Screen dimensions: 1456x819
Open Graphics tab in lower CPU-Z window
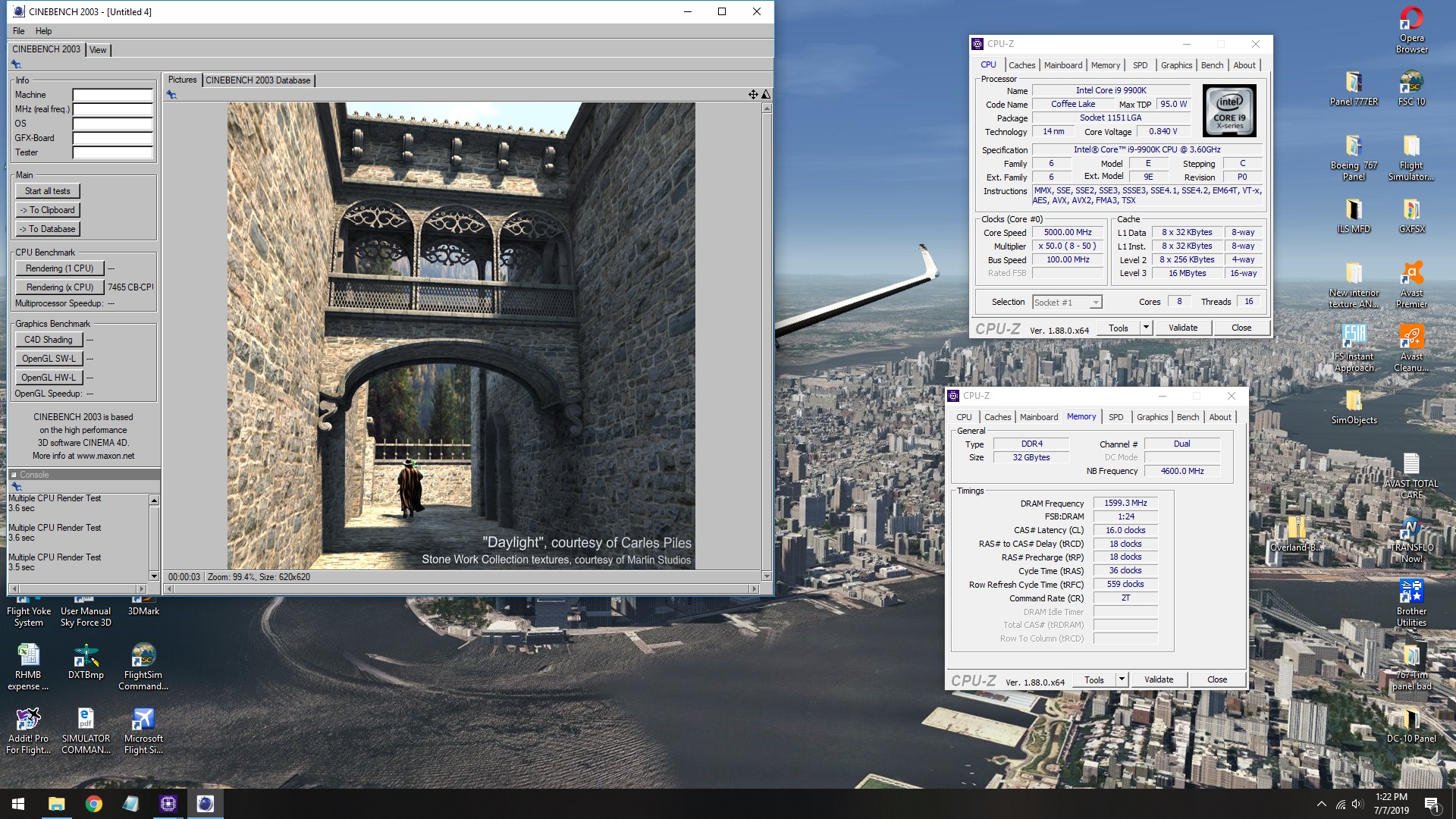[1152, 417]
